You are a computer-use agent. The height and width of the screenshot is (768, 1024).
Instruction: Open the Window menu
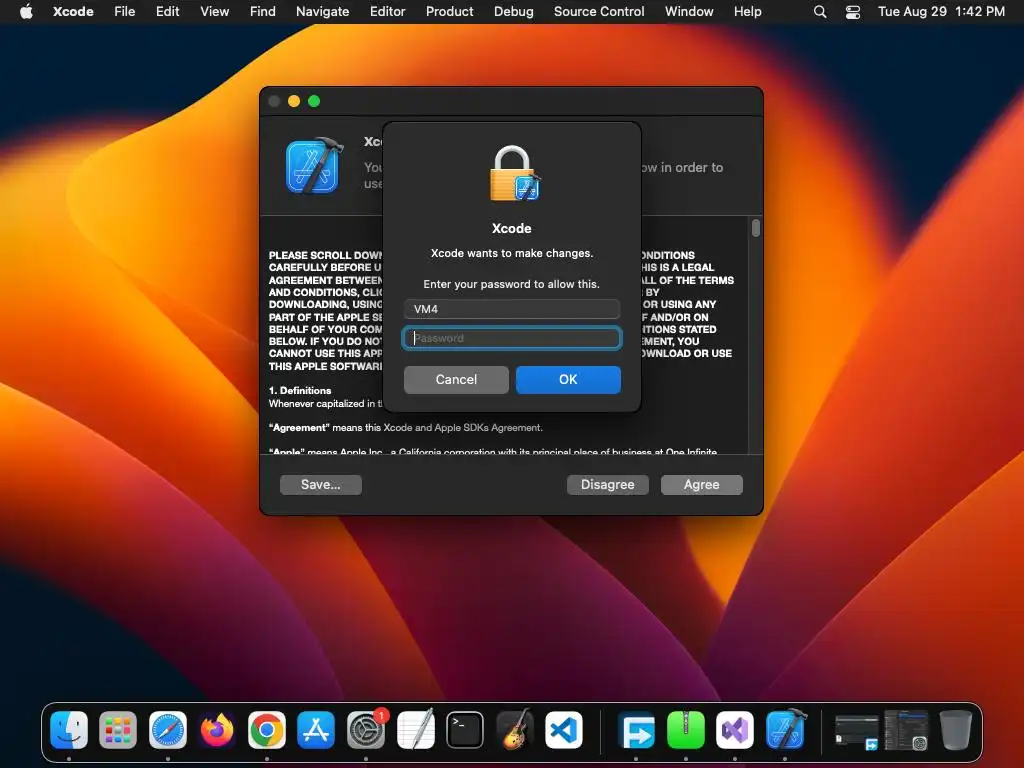tap(689, 12)
